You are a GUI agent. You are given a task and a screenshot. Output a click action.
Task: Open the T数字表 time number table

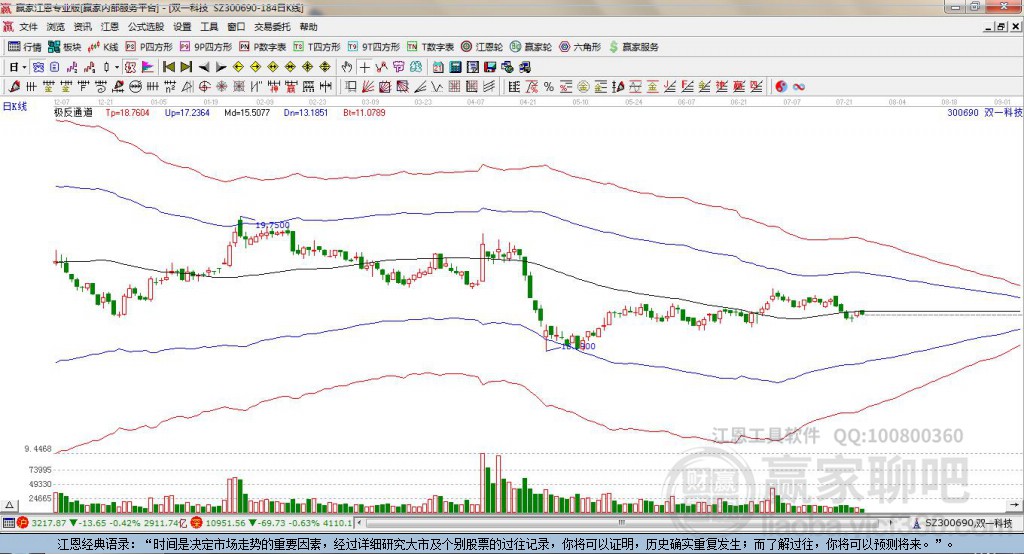coord(430,47)
